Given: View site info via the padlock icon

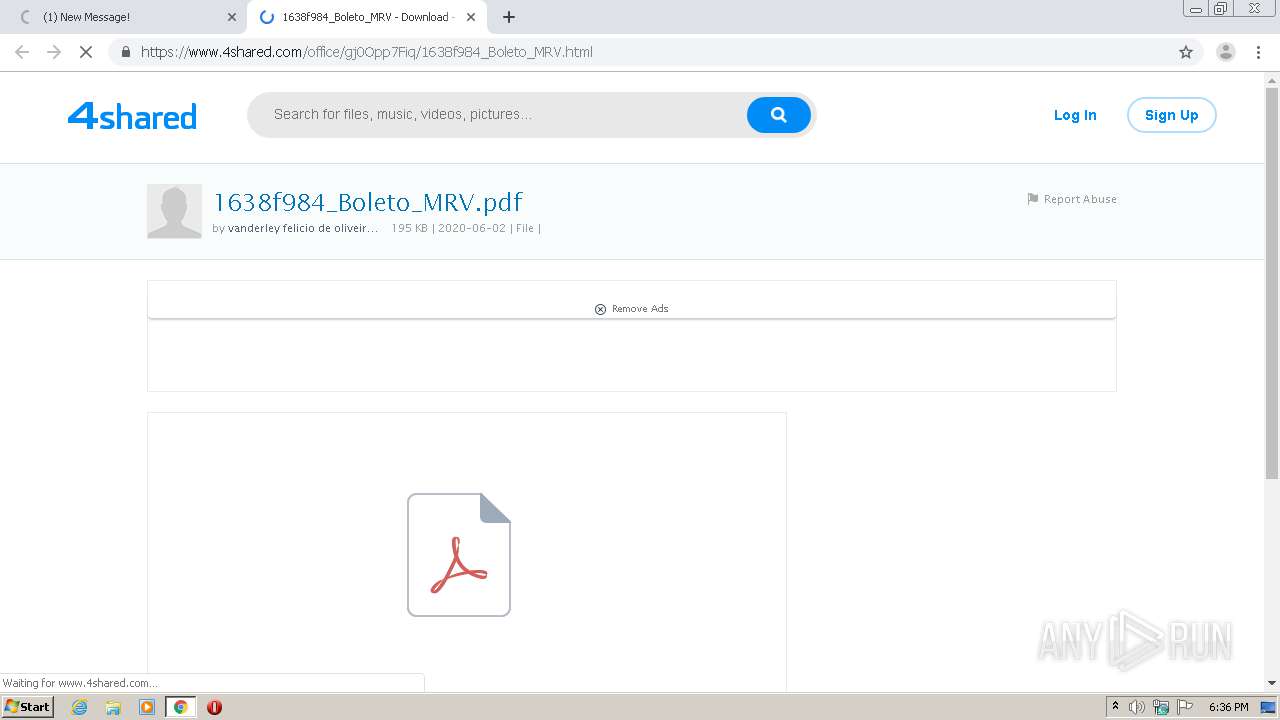Looking at the screenshot, I should [125, 52].
